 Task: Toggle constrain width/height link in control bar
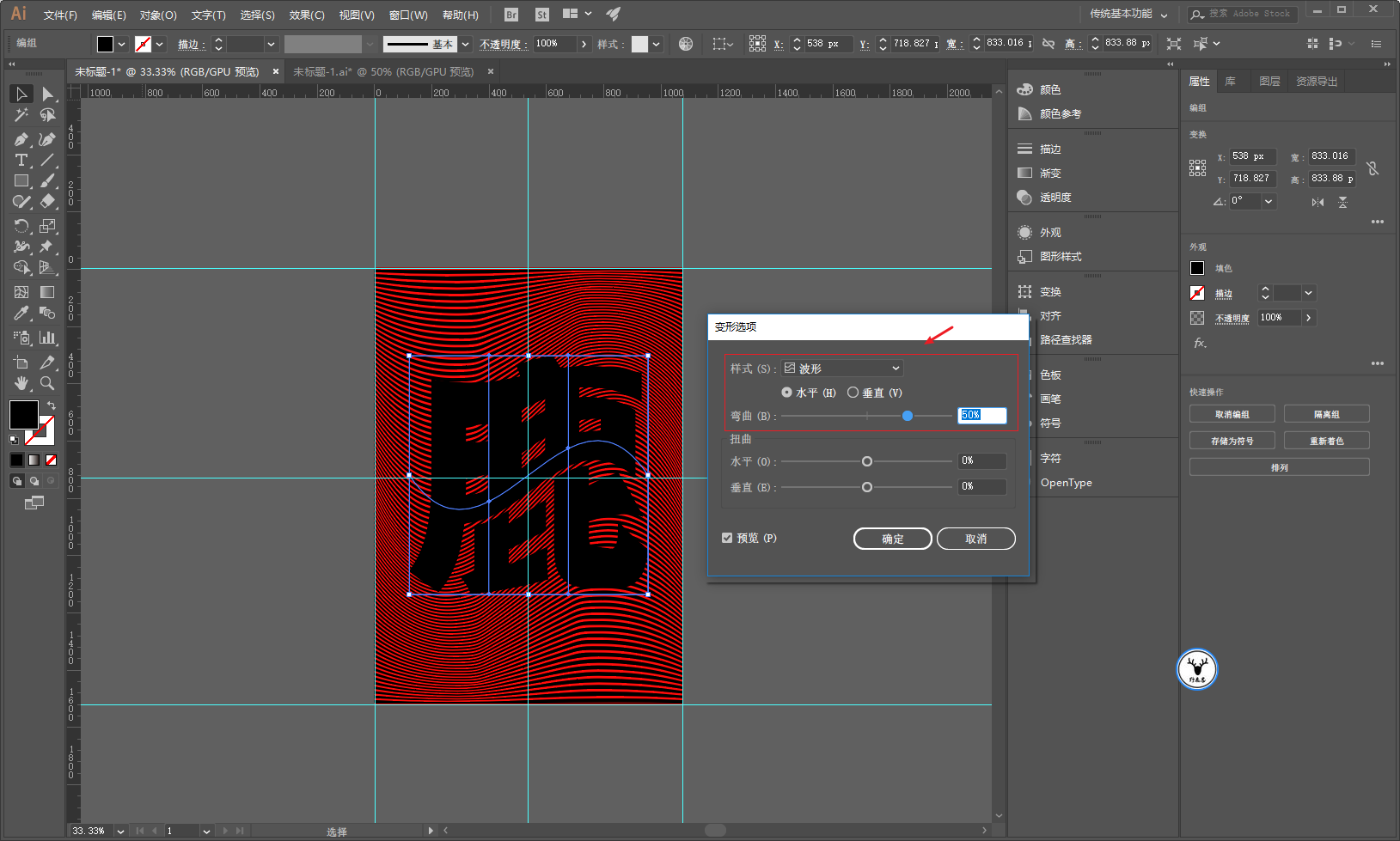[x=1048, y=44]
